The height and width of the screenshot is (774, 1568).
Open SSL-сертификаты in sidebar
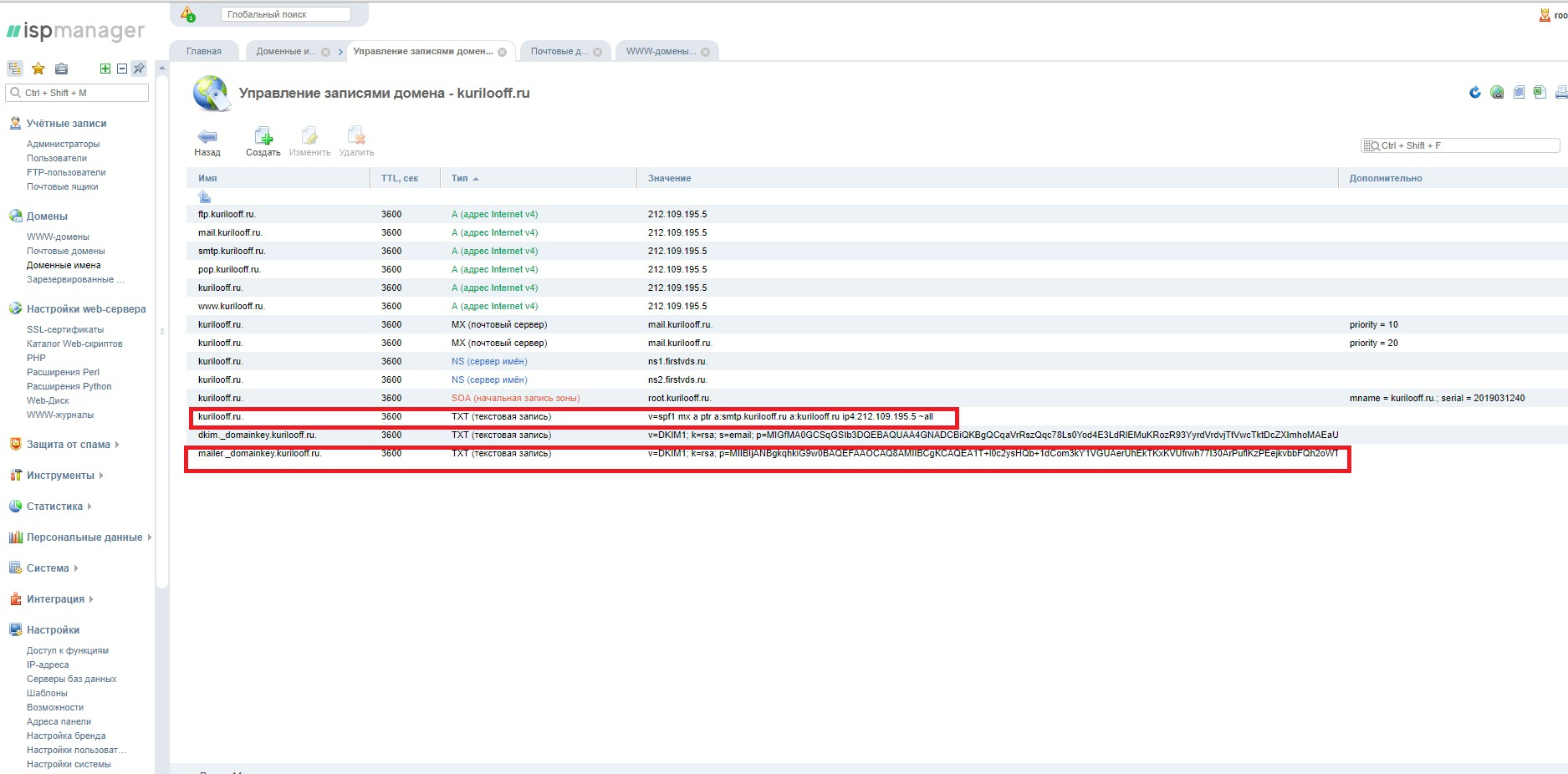point(65,329)
